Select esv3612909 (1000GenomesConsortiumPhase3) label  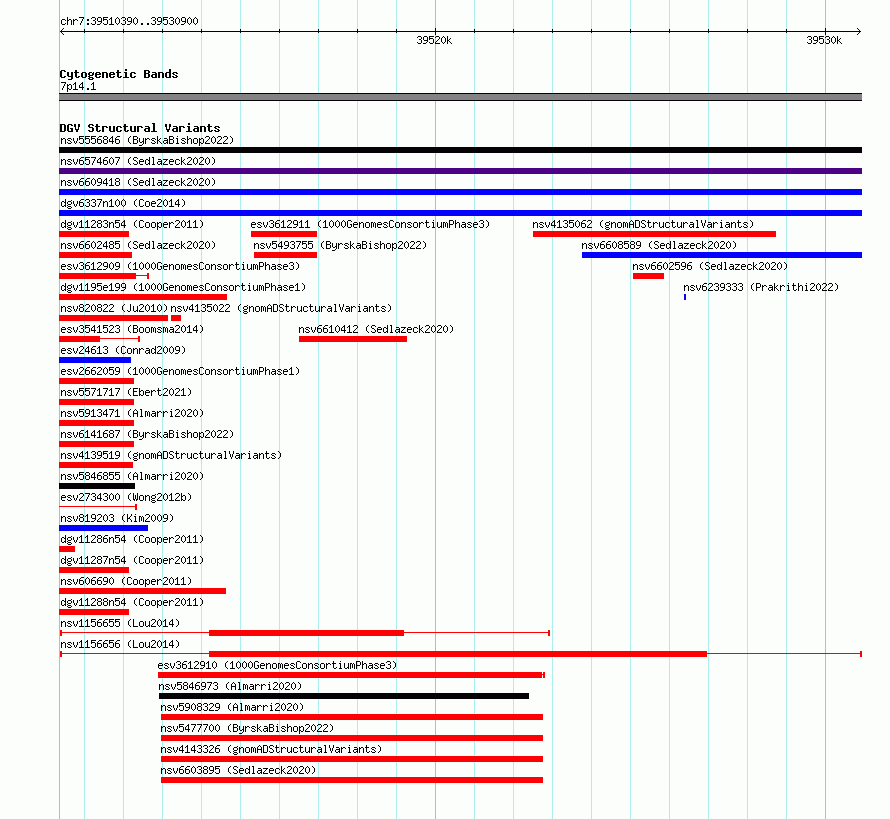(x=180, y=266)
